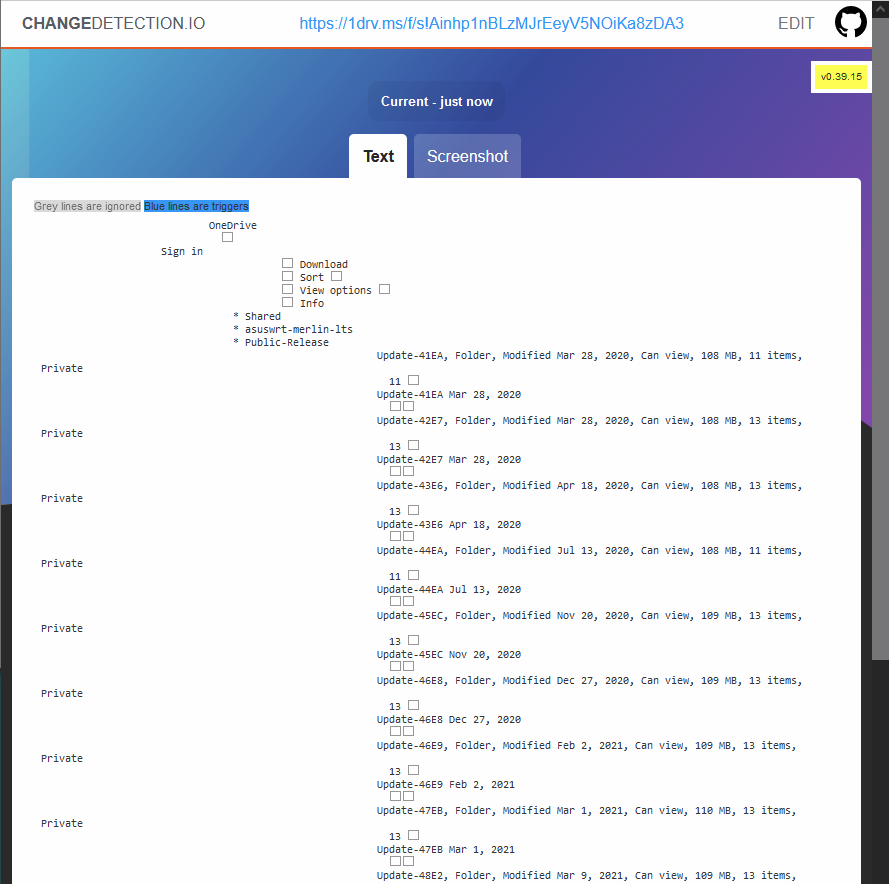Click 'Update-46E8, Folder, Modified Dec 27, 2020' line
The image size is (889, 884).
point(589,680)
